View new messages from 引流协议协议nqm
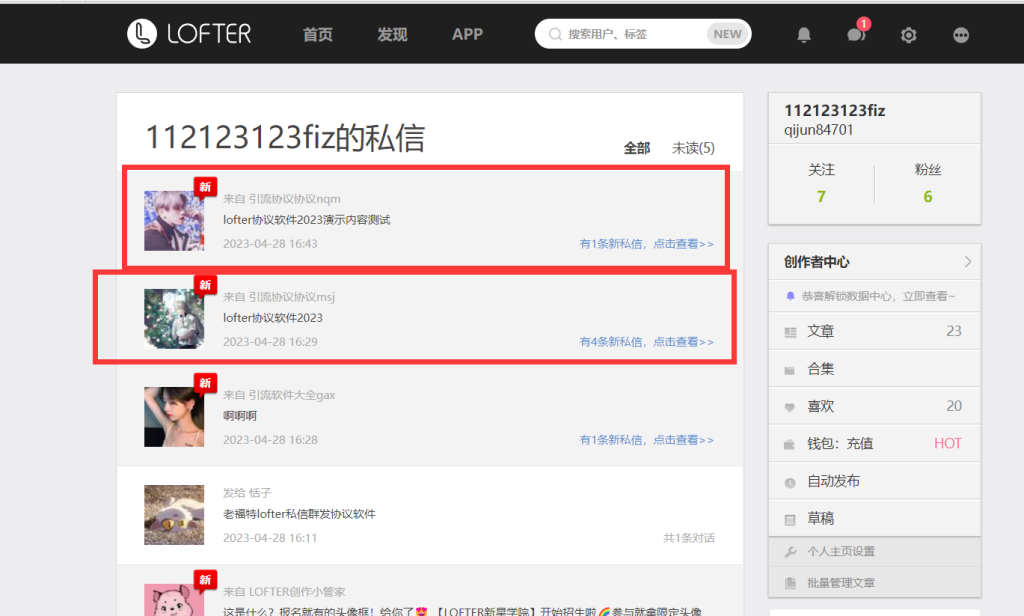This screenshot has width=1024, height=616. pos(646,244)
